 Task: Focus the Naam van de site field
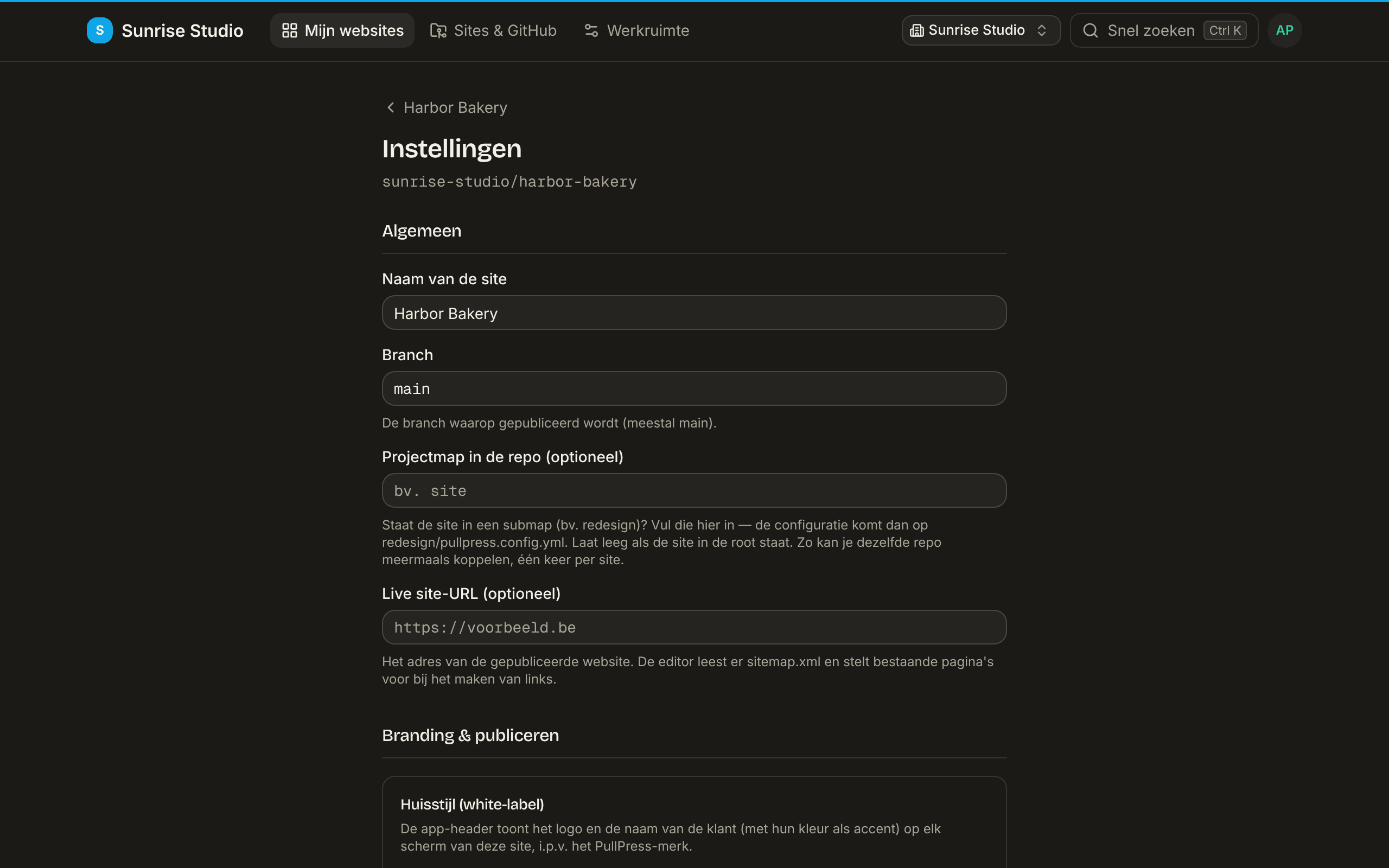click(x=694, y=313)
